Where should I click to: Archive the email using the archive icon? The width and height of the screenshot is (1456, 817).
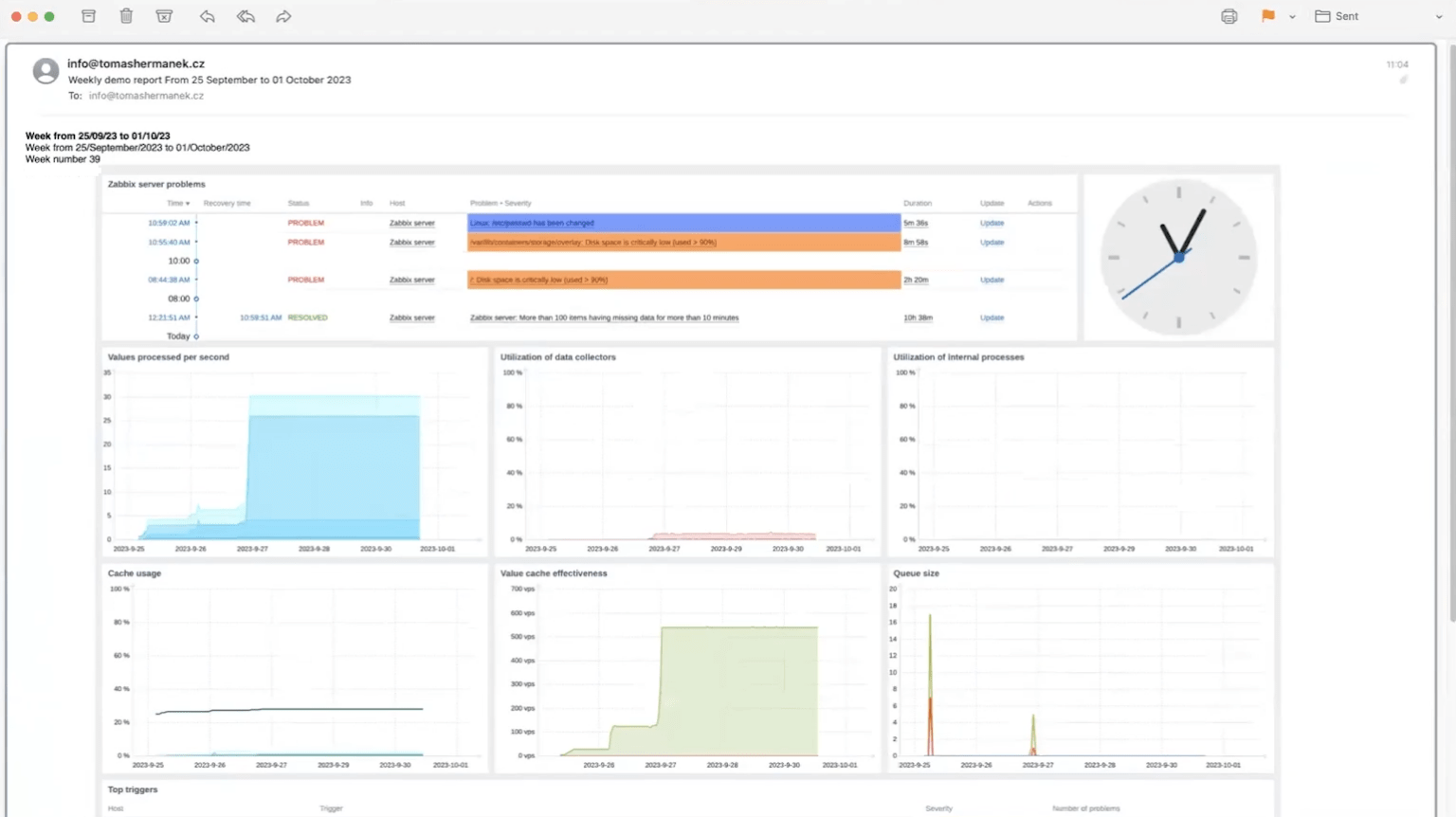click(x=88, y=16)
